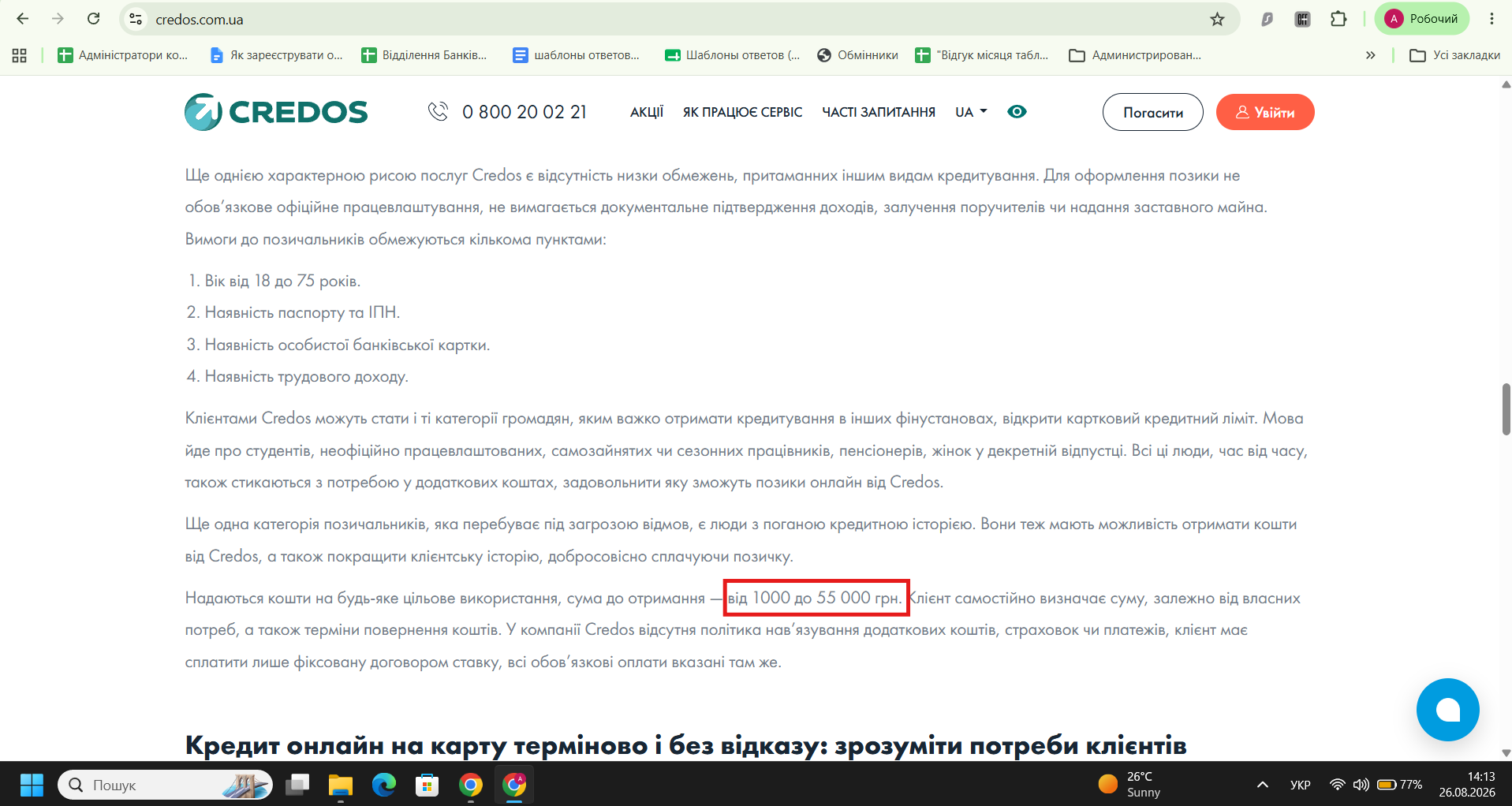Open the feather-shaped extension icon
The width and height of the screenshot is (1512, 806).
1267,19
